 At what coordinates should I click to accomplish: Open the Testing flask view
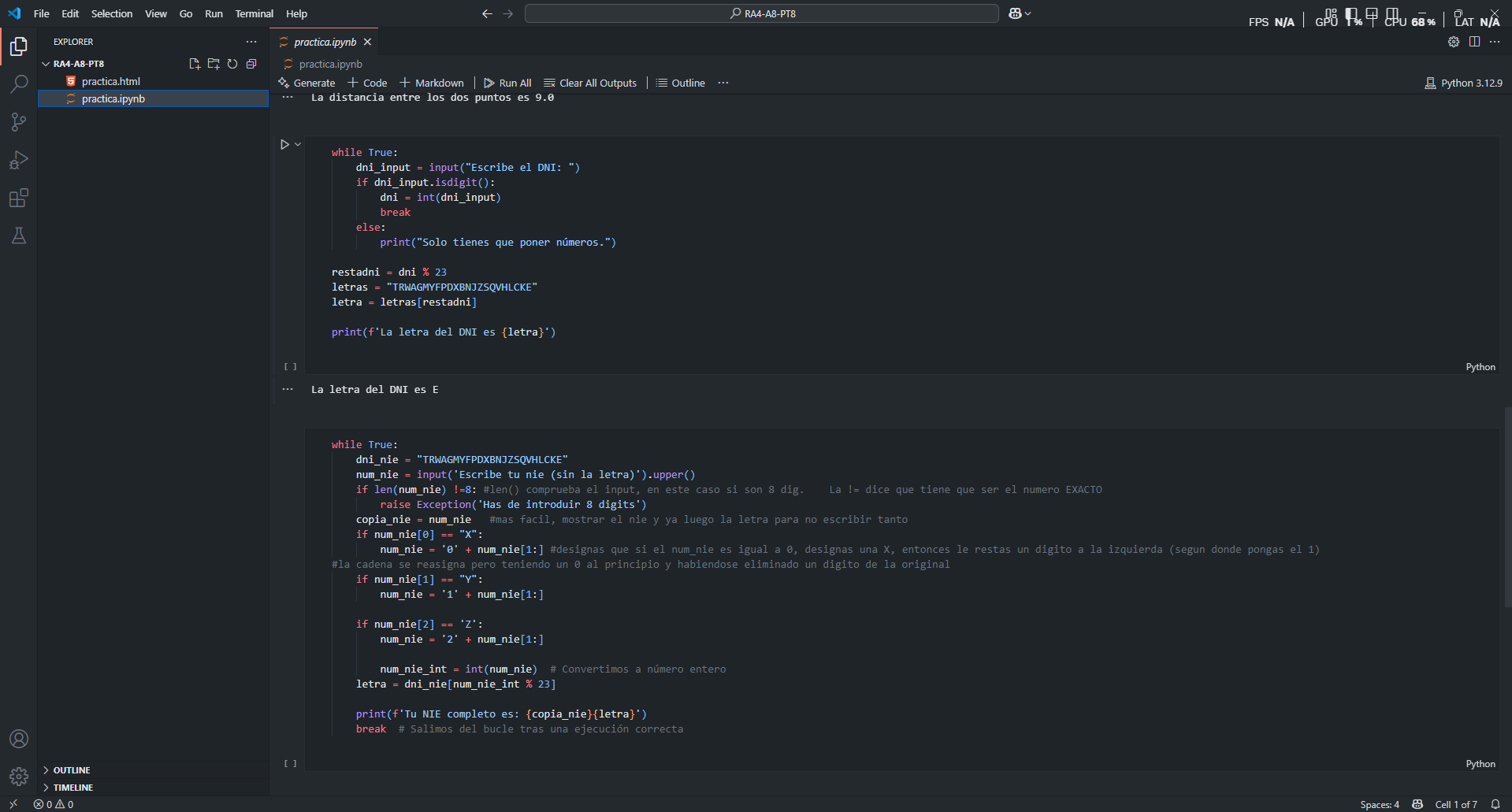[x=19, y=235]
